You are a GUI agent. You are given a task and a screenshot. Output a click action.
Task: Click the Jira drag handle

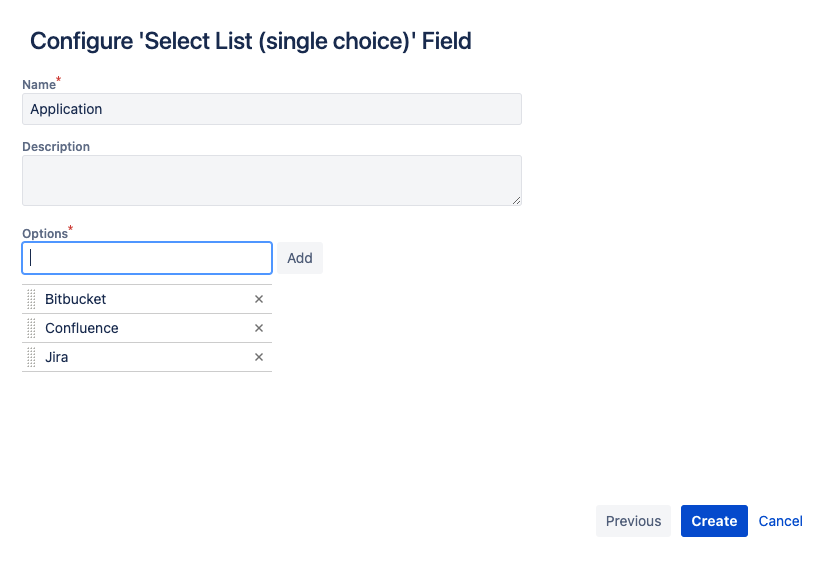pyautogui.click(x=32, y=357)
